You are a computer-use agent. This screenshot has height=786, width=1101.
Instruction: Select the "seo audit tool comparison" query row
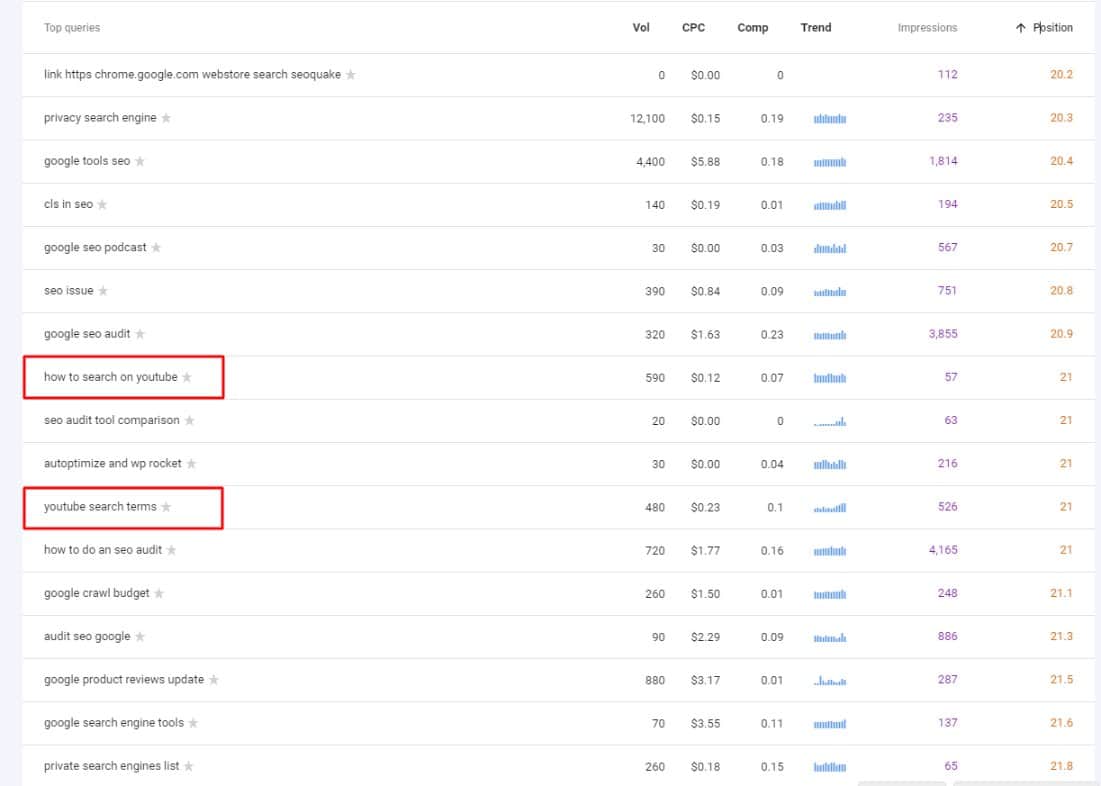click(112, 420)
